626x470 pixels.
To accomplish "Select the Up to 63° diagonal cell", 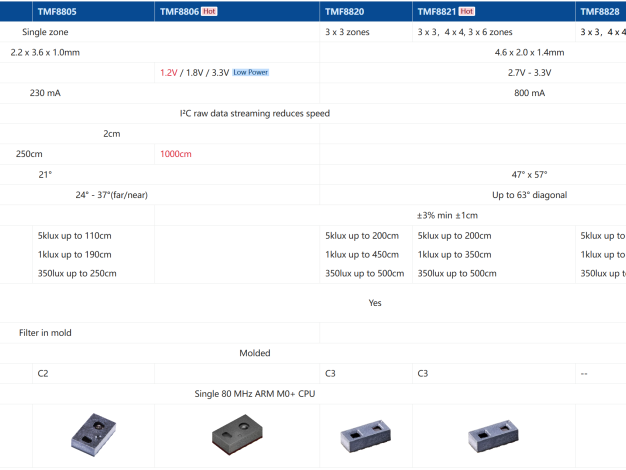I will point(529,195).
